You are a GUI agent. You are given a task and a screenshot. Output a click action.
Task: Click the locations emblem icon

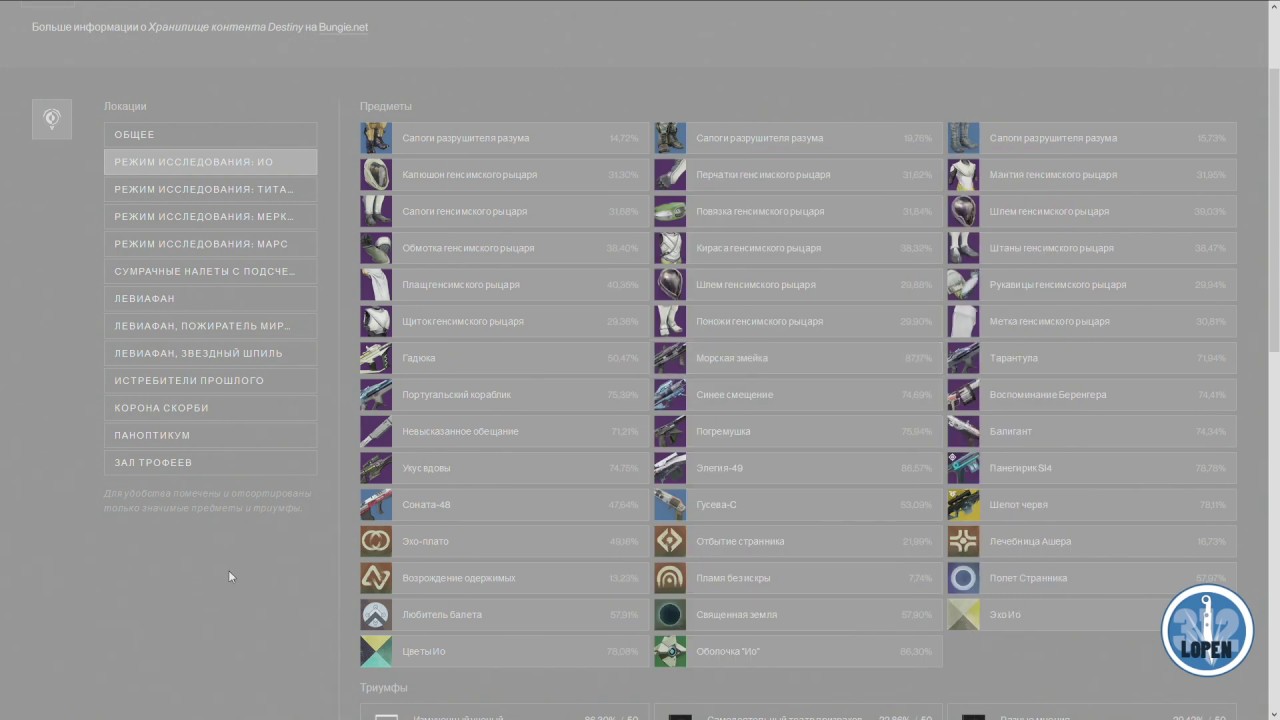coord(52,119)
